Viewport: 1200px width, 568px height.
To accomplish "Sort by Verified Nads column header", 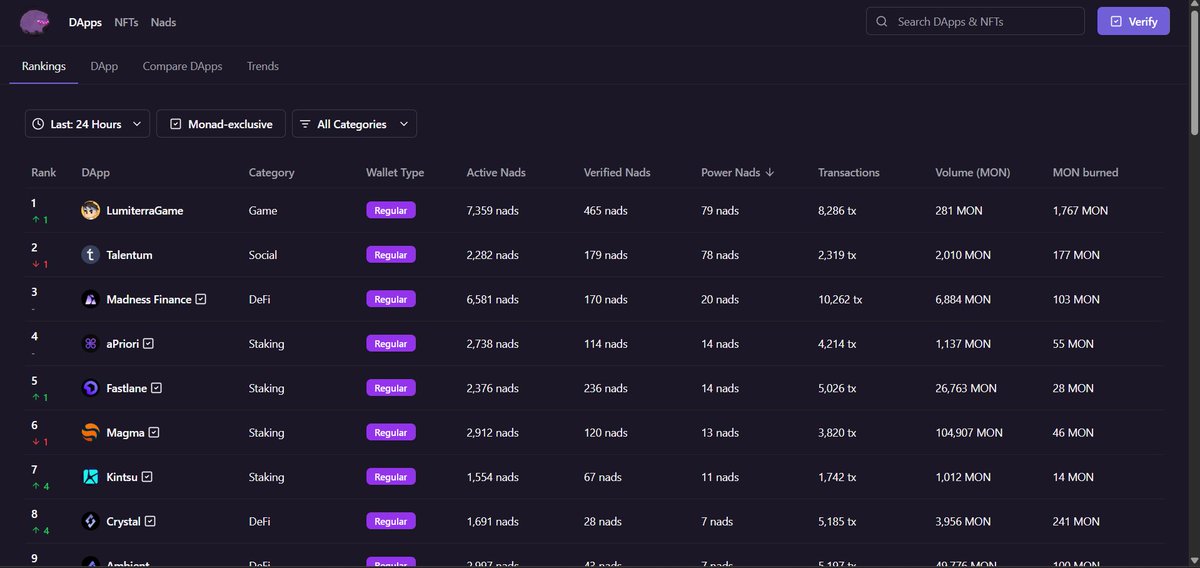I will tap(617, 172).
